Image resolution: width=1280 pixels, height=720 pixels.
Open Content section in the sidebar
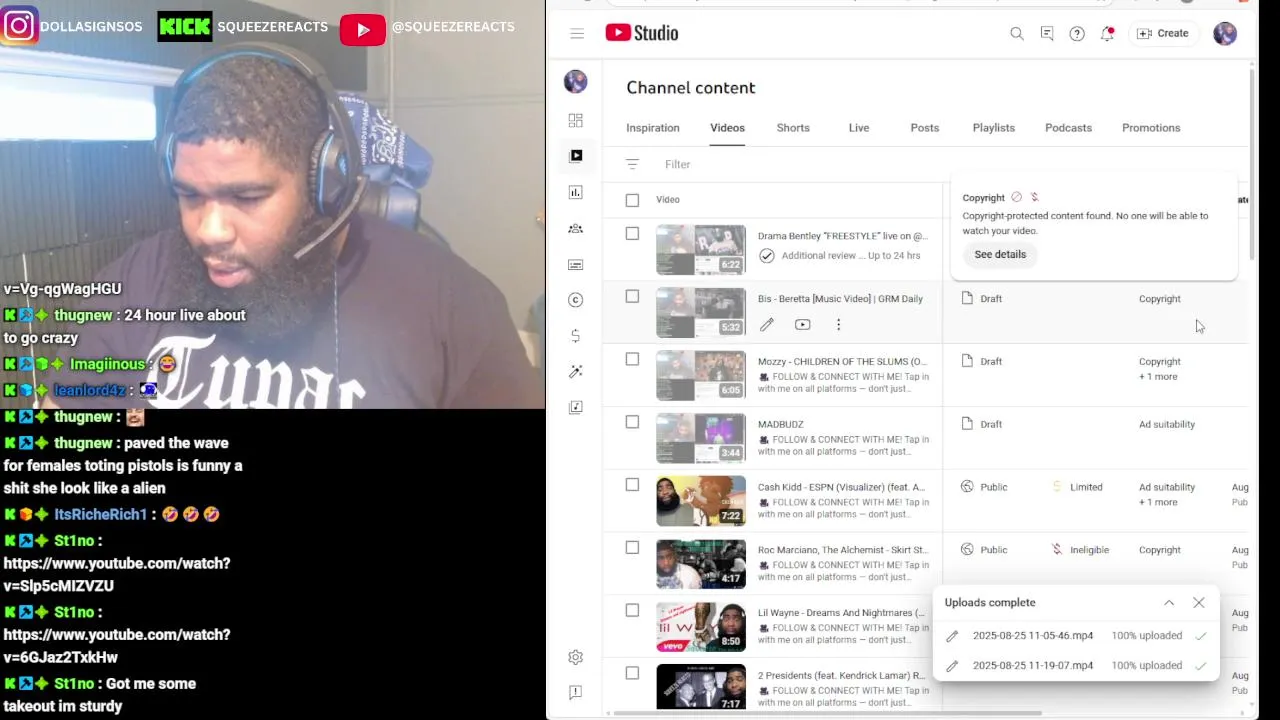[576, 156]
